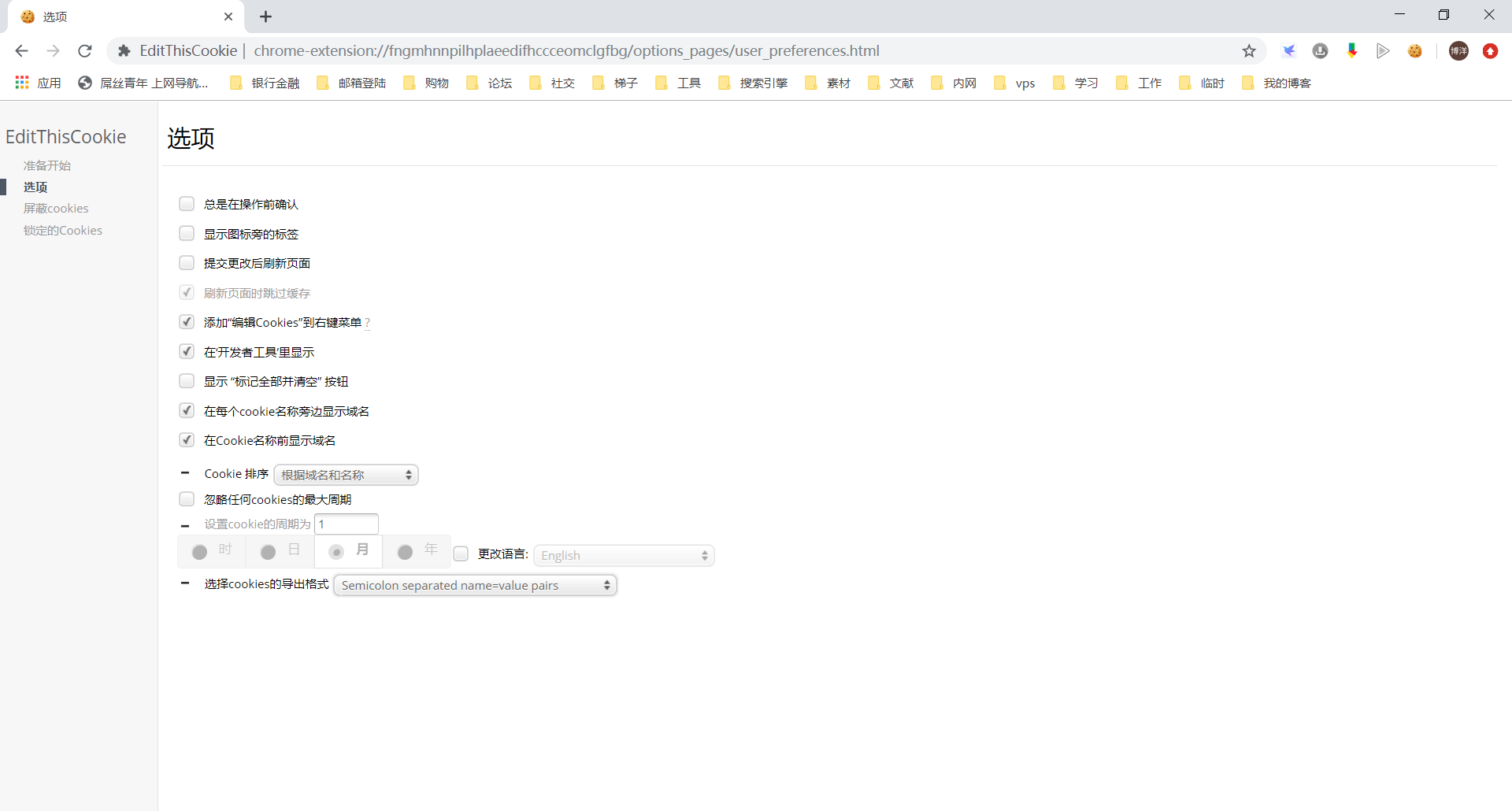This screenshot has width=1512, height=811.
Task: Toggle the 提交更改后刷新页面 checkbox
Action: pos(187,263)
